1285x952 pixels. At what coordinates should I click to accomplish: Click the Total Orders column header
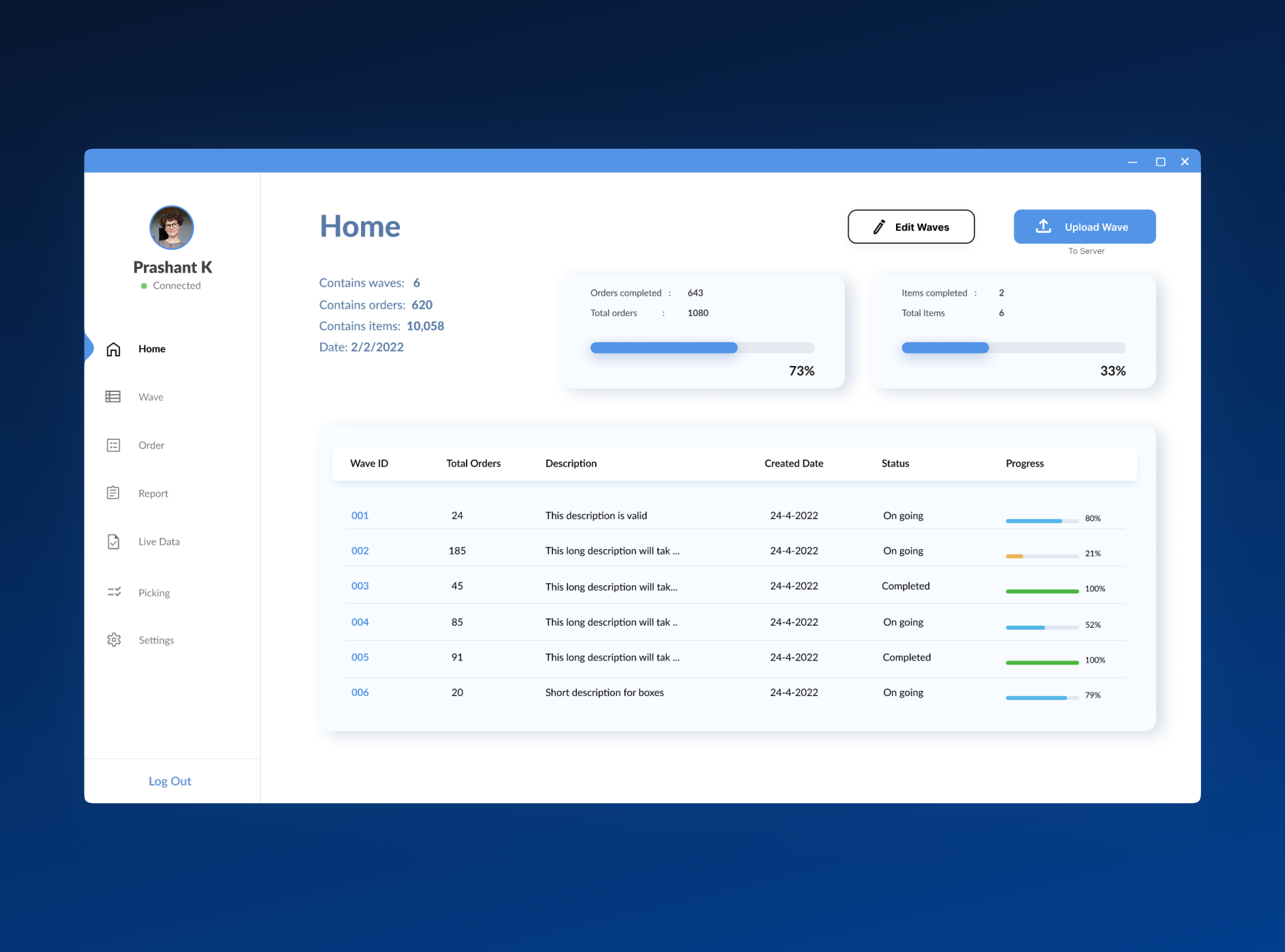point(474,464)
